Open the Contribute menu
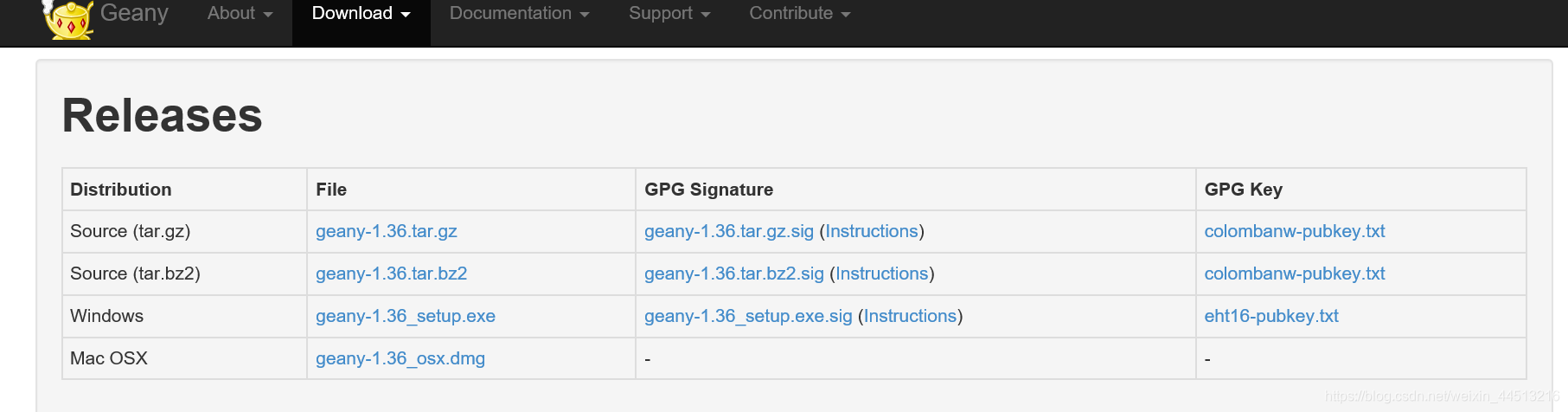Image resolution: width=1568 pixels, height=412 pixels. (799, 14)
